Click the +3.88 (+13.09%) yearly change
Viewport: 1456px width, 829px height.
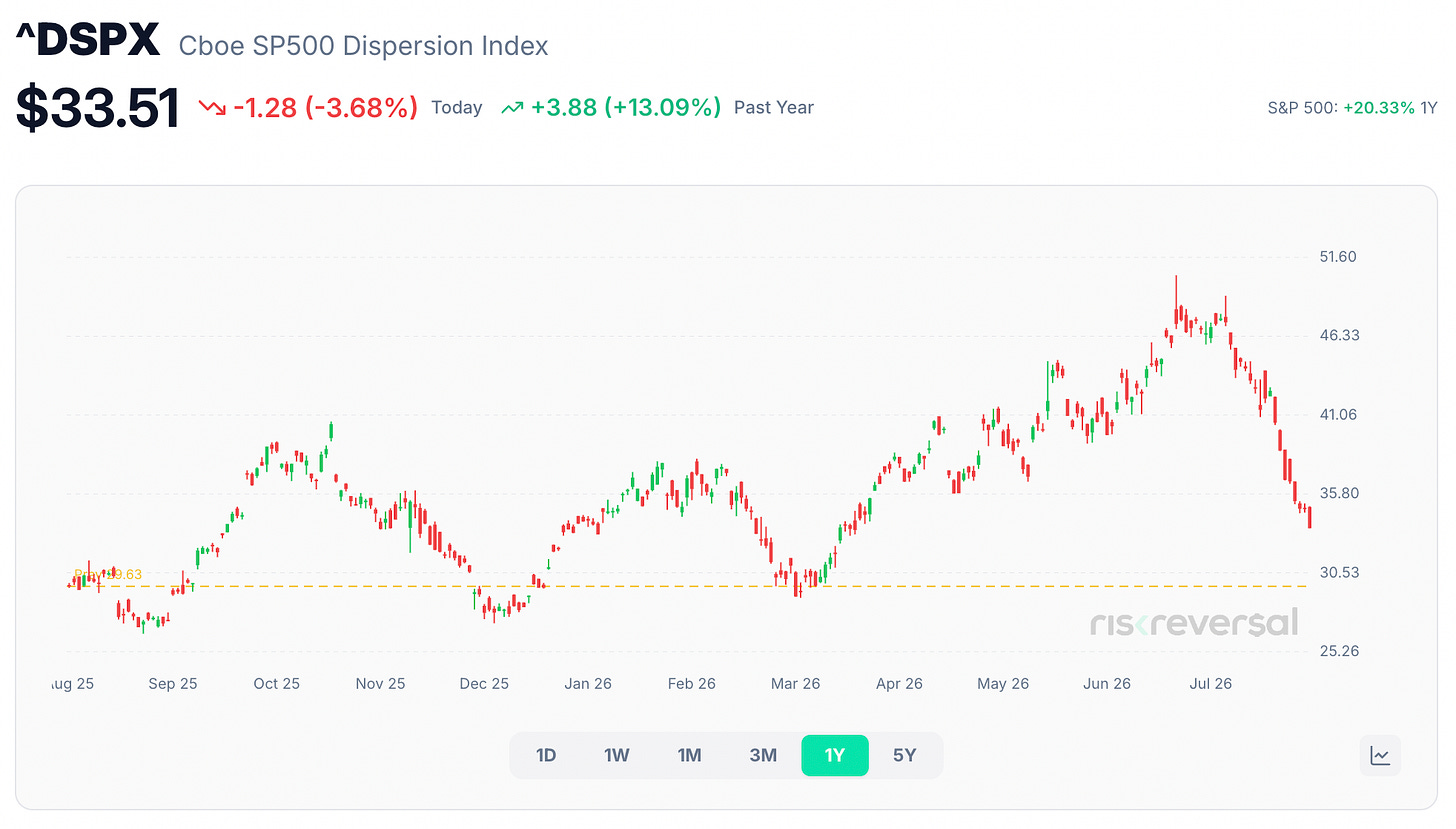626,108
